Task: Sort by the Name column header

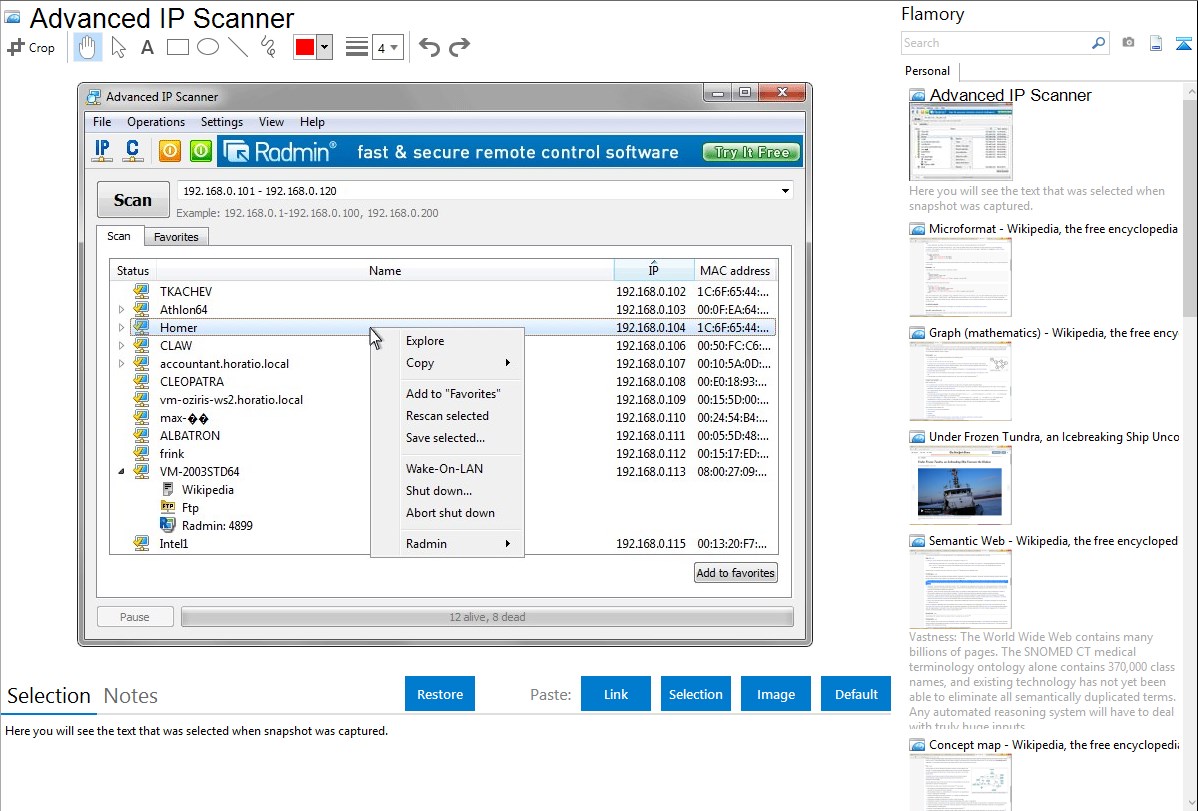Action: click(384, 271)
